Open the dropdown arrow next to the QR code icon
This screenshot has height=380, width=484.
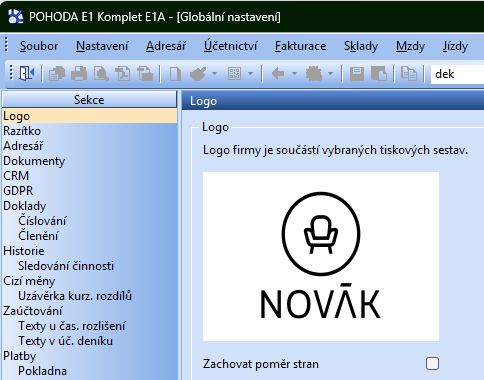coord(250,73)
